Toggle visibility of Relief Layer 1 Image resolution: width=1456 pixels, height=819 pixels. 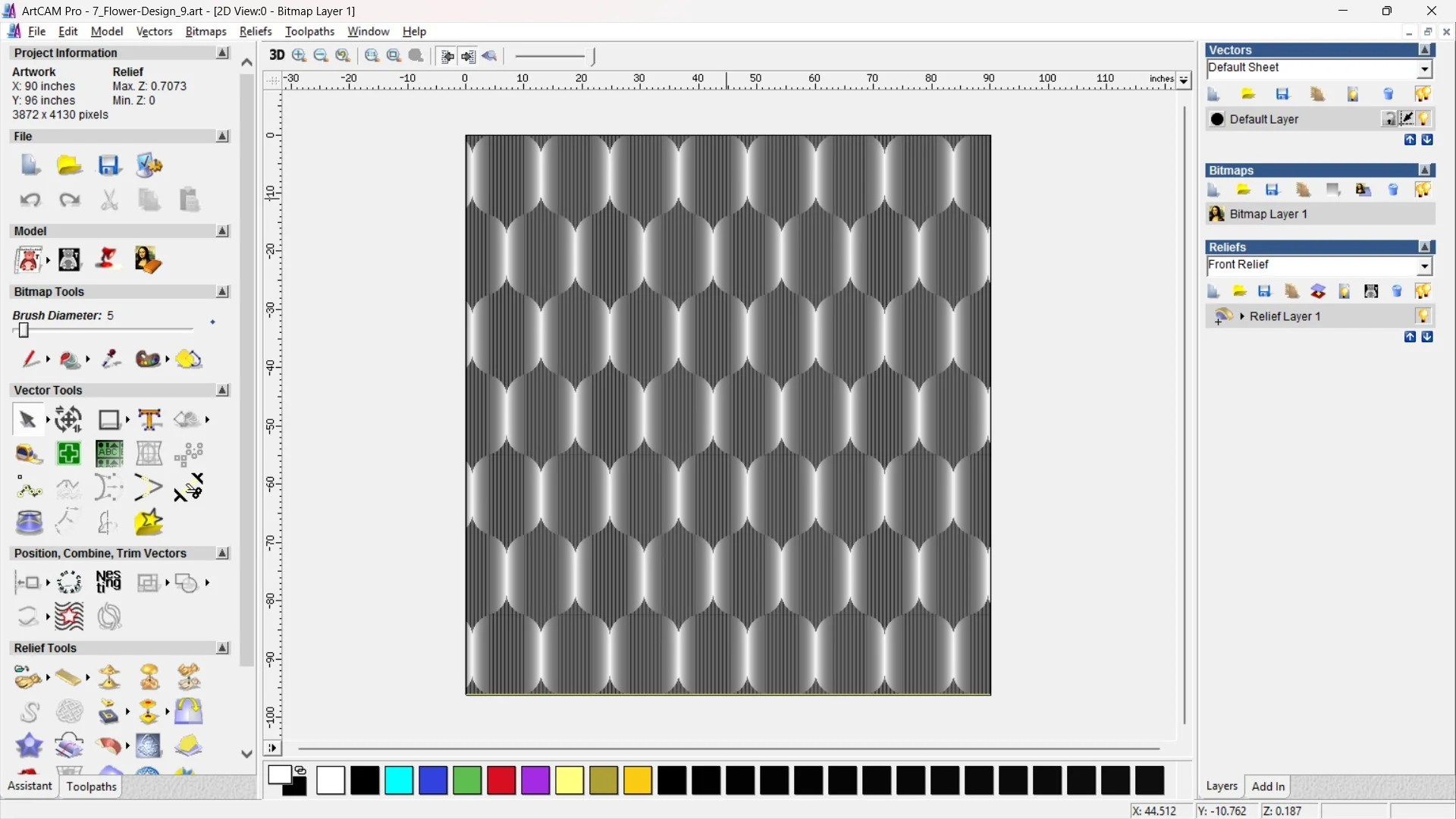click(x=1423, y=316)
